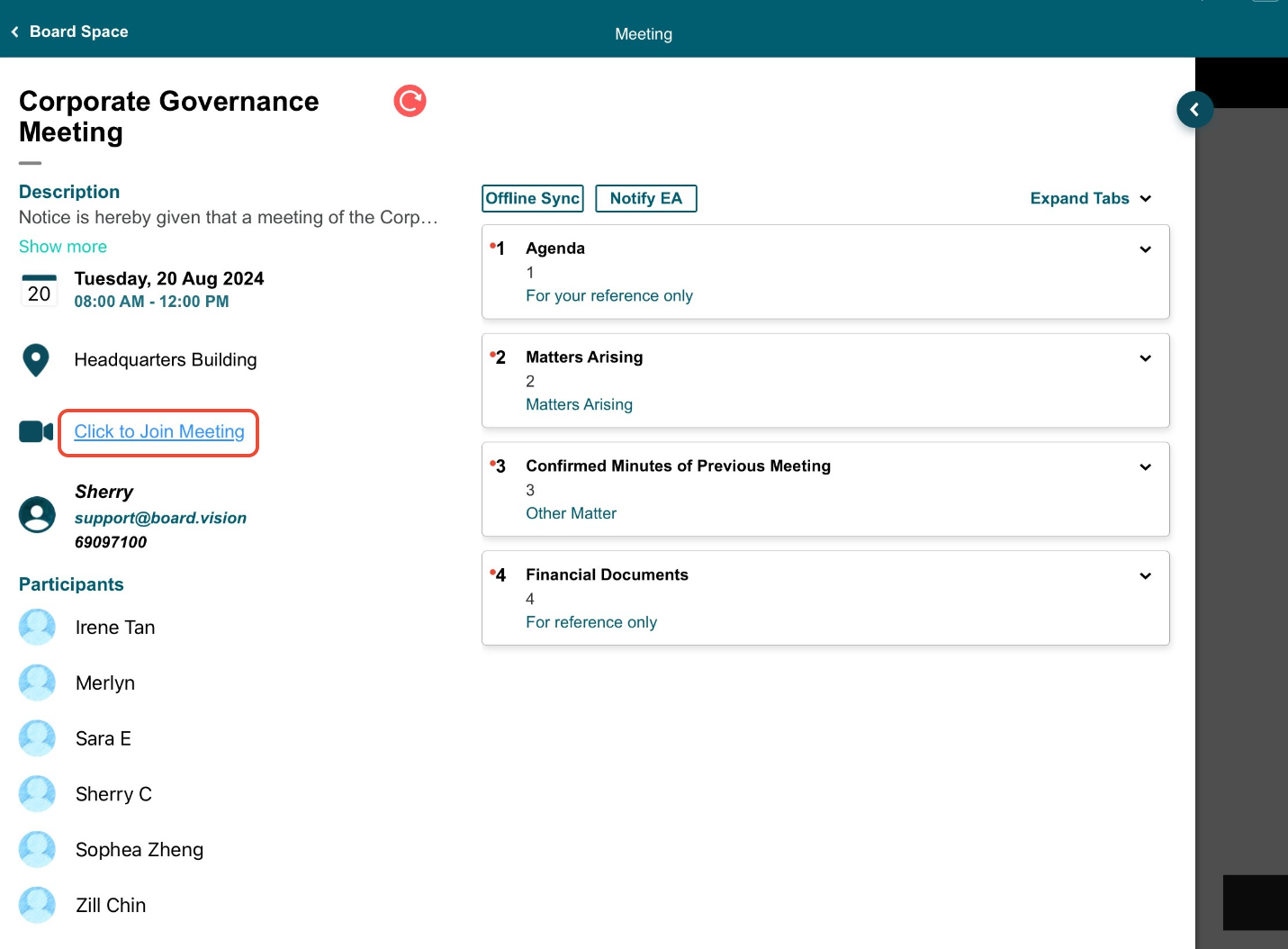
Task: Expand the Matters Arising chevron
Action: click(x=1145, y=358)
